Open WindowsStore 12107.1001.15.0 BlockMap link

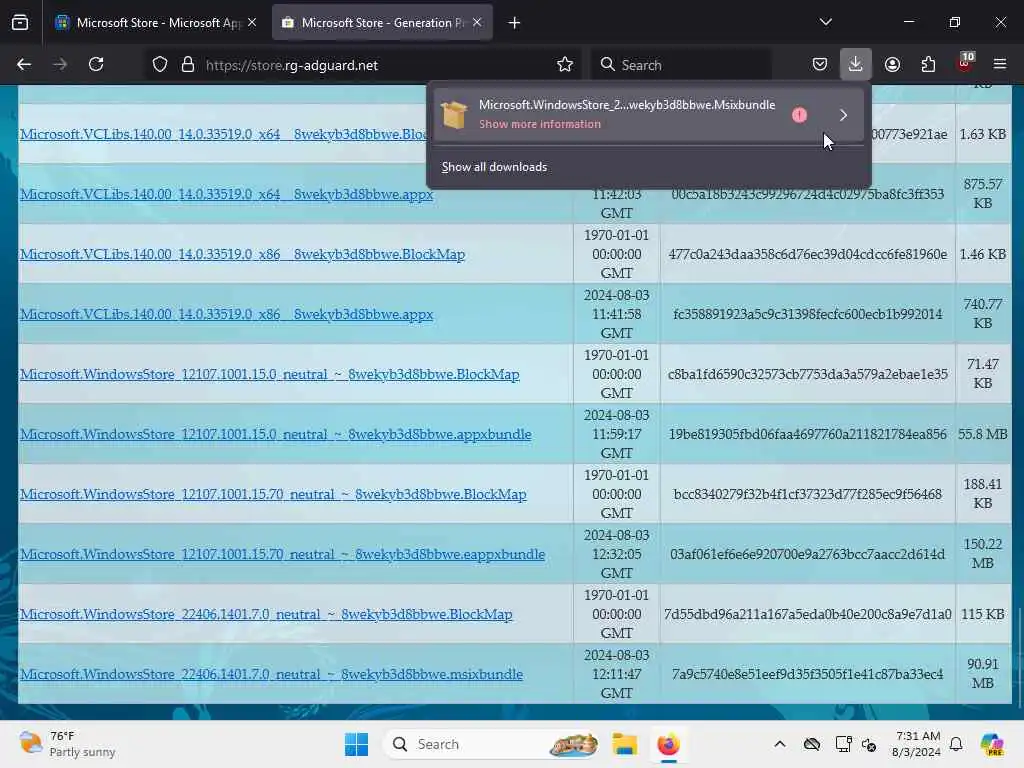pyautogui.click(x=270, y=375)
